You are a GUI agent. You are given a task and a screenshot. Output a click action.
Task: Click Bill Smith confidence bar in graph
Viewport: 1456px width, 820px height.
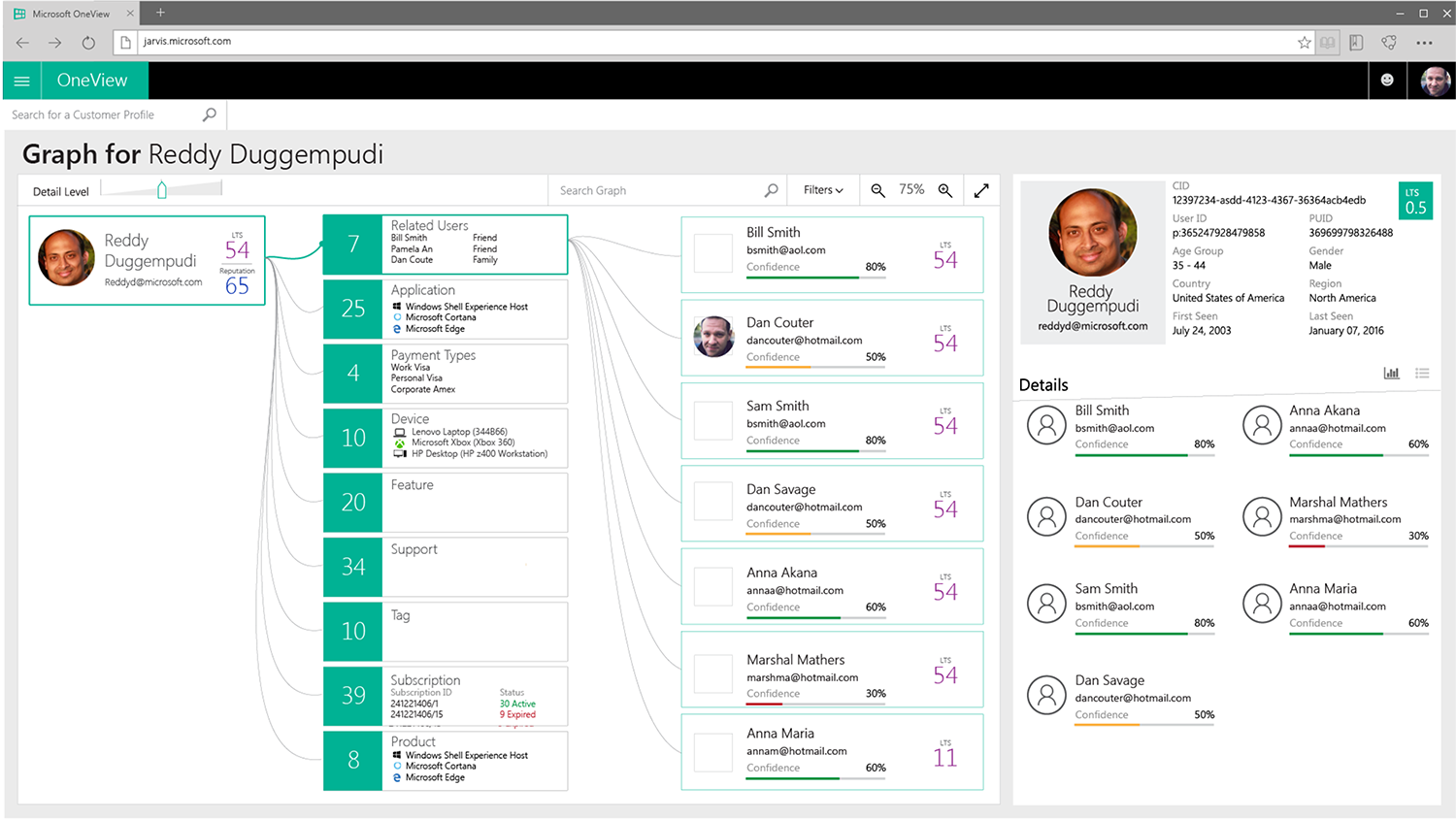815,279
